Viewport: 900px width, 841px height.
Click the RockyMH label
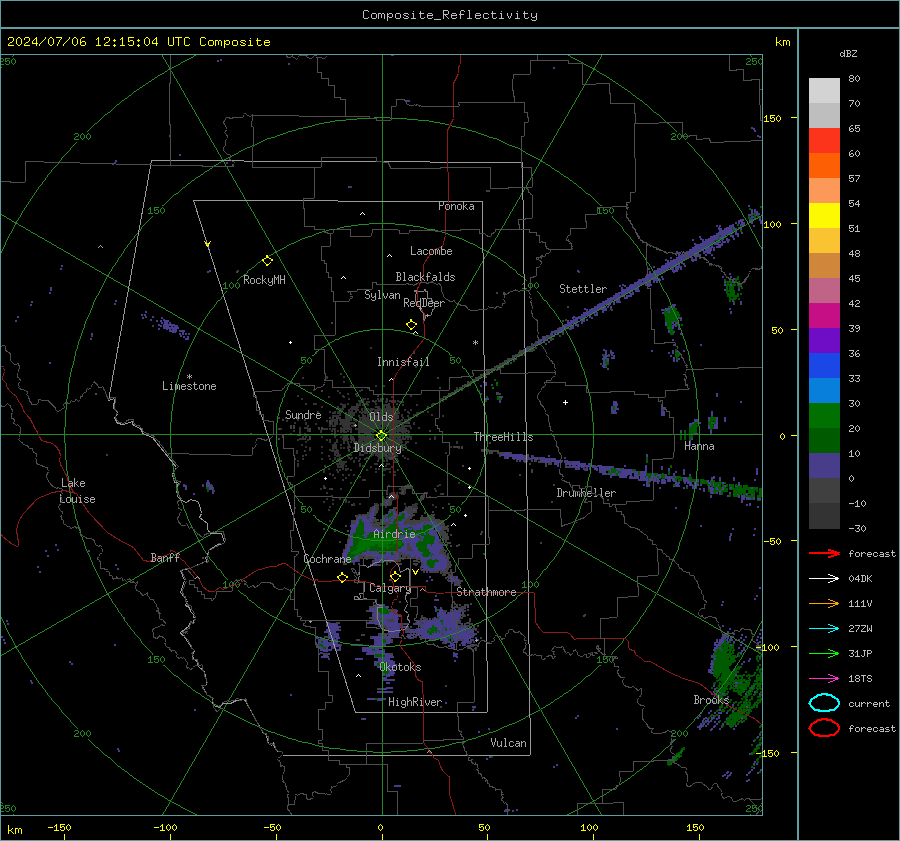[x=264, y=280]
